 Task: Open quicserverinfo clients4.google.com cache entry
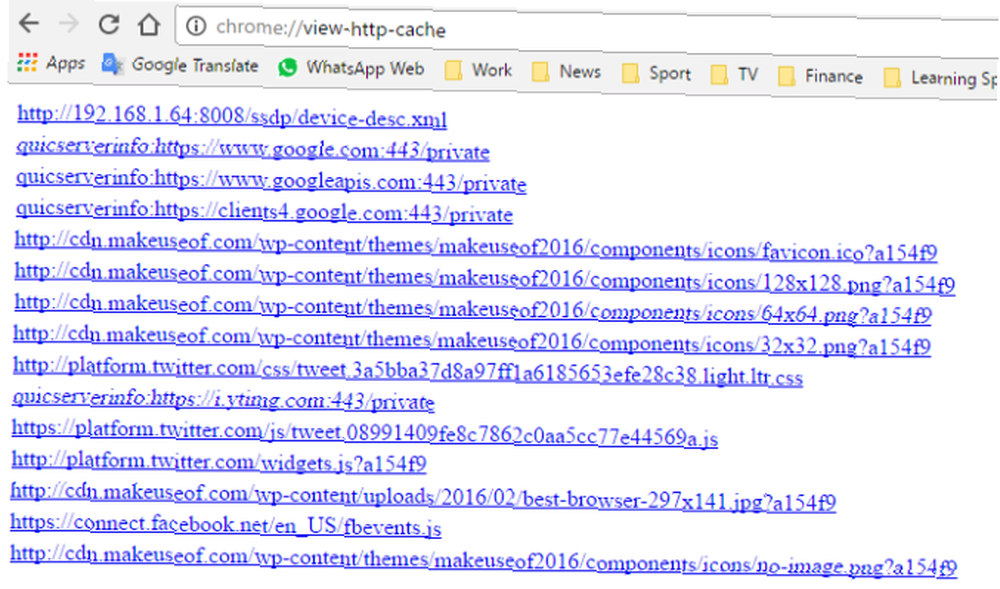264,211
